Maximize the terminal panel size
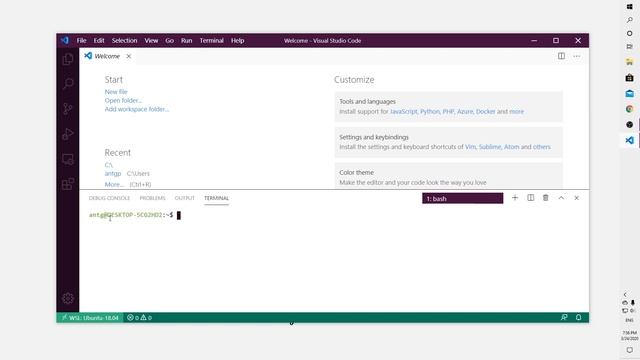Image resolution: width=640 pixels, height=360 pixels. pyautogui.click(x=561, y=198)
